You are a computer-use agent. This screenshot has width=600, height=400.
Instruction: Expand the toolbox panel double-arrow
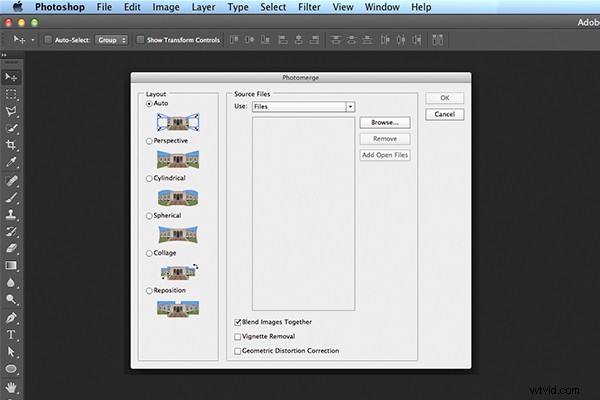point(4,55)
